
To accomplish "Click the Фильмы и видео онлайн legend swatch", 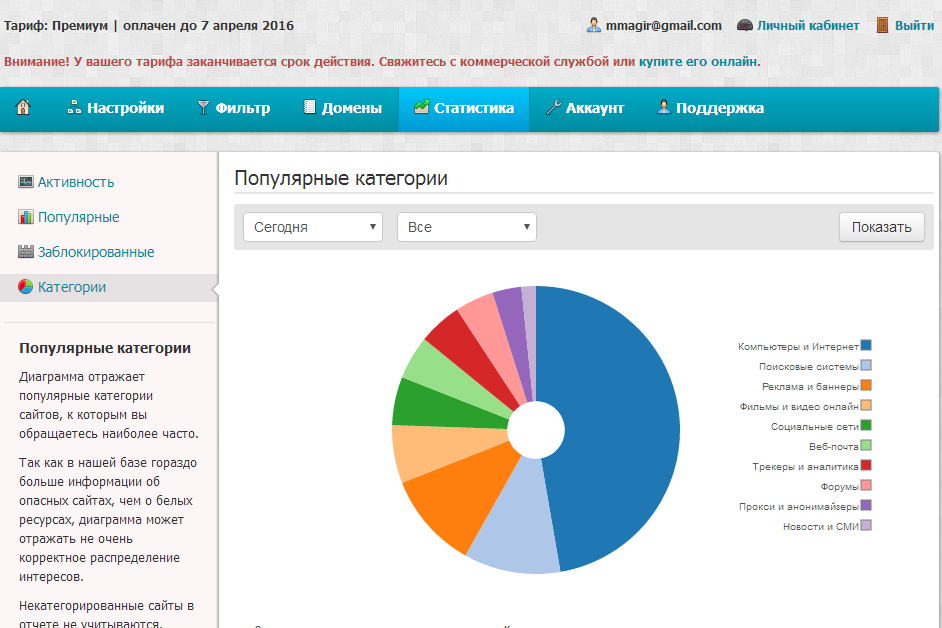I will [866, 405].
